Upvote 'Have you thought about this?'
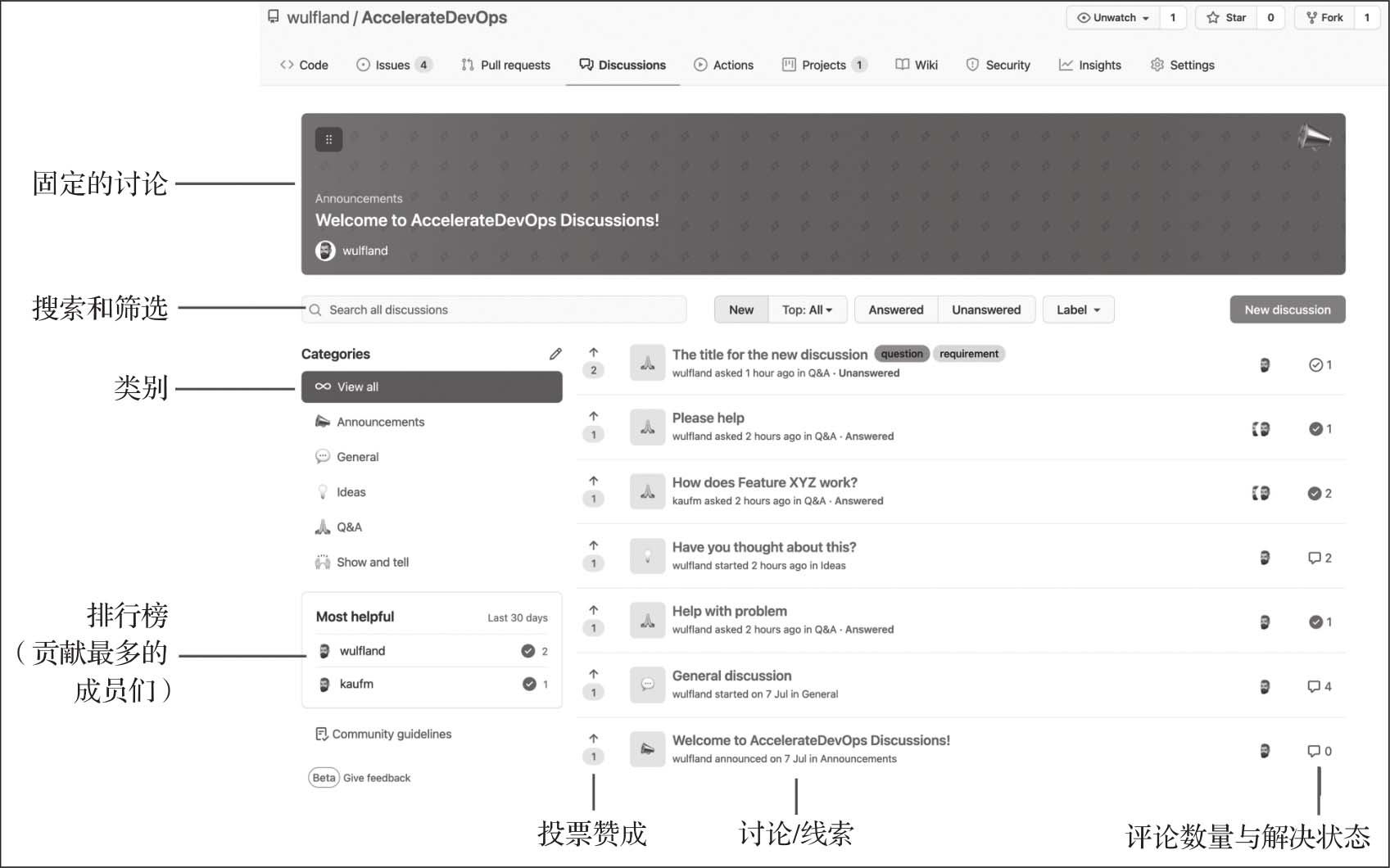The image size is (1390, 868). click(594, 546)
